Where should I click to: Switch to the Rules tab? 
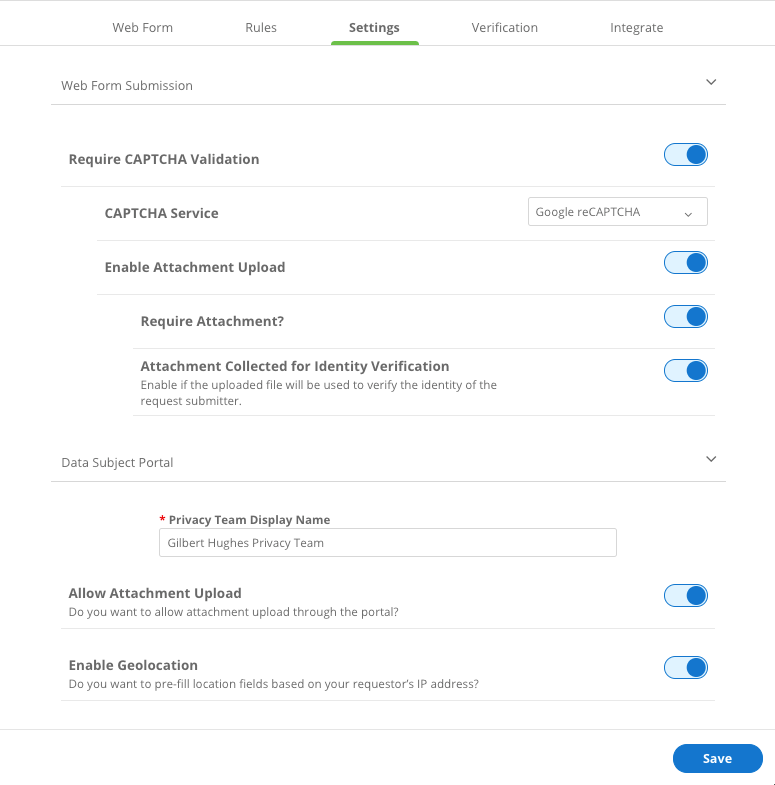click(x=261, y=28)
